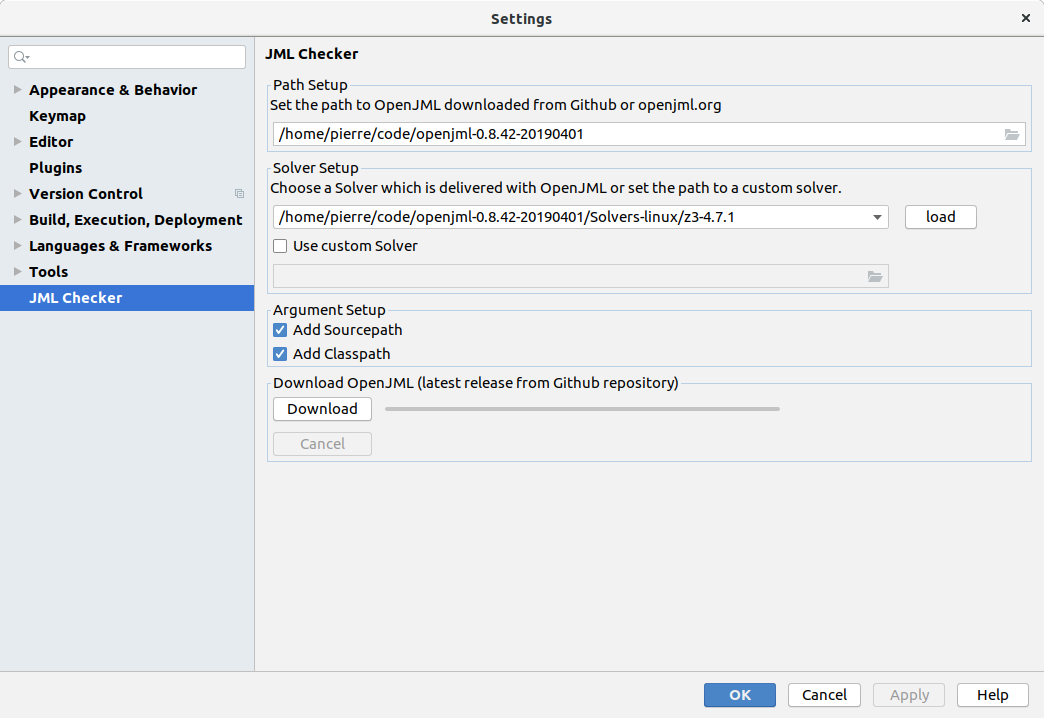Click the Download OpenJML button

[322, 409]
